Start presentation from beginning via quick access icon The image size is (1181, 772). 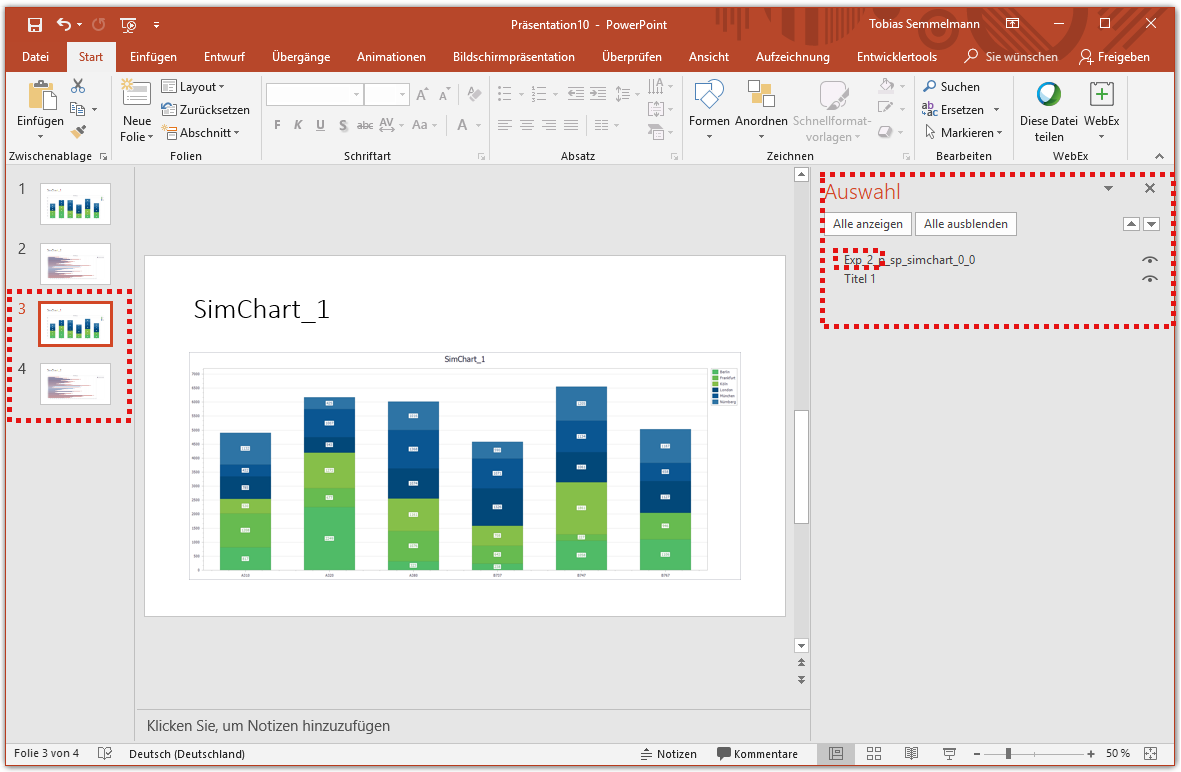(129, 25)
